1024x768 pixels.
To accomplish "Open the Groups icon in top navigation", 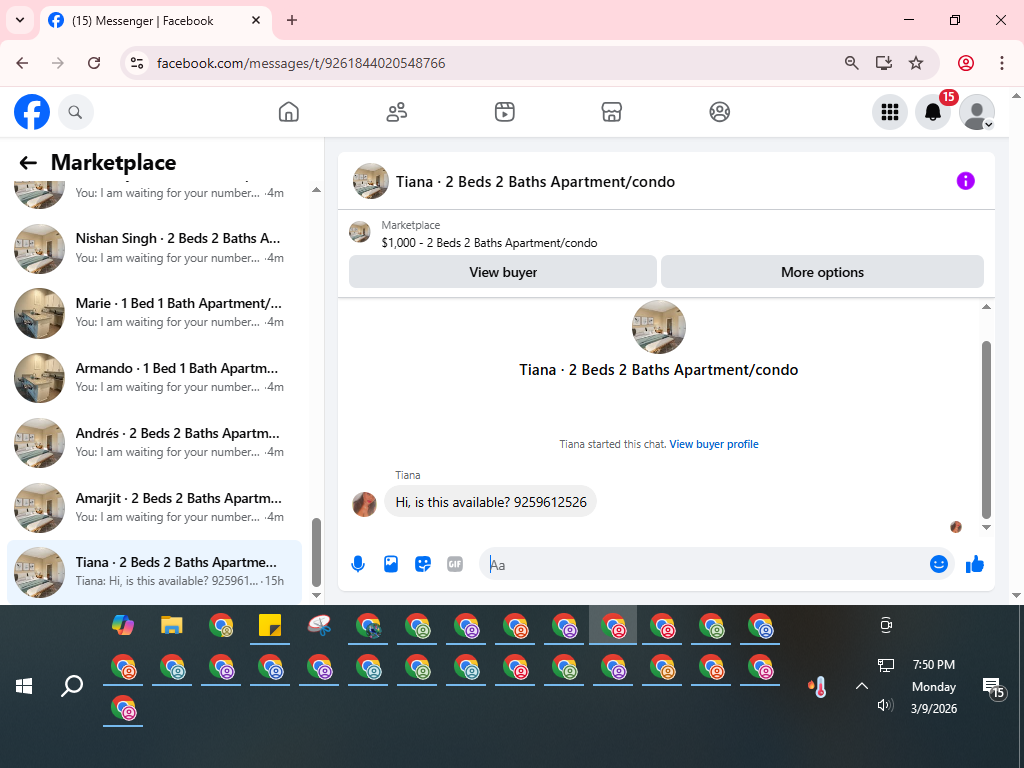I will click(719, 112).
